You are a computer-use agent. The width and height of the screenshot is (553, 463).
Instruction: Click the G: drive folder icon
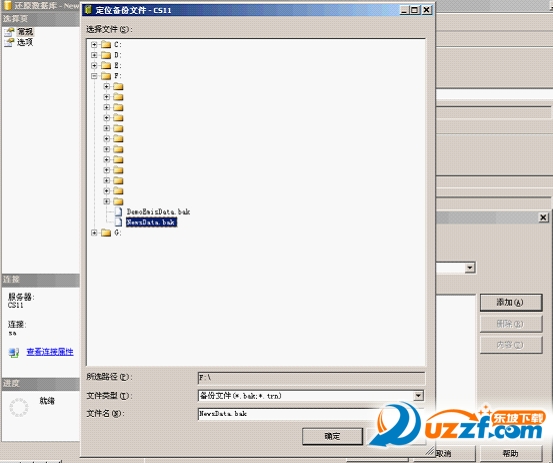(106, 233)
